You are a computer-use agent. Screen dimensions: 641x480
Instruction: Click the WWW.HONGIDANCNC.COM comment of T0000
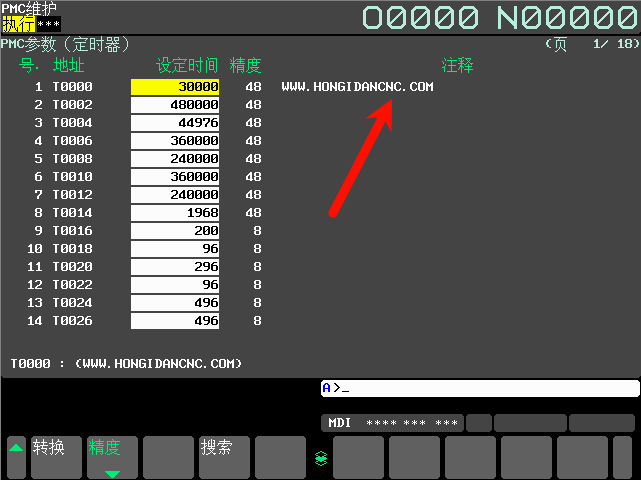point(357,87)
